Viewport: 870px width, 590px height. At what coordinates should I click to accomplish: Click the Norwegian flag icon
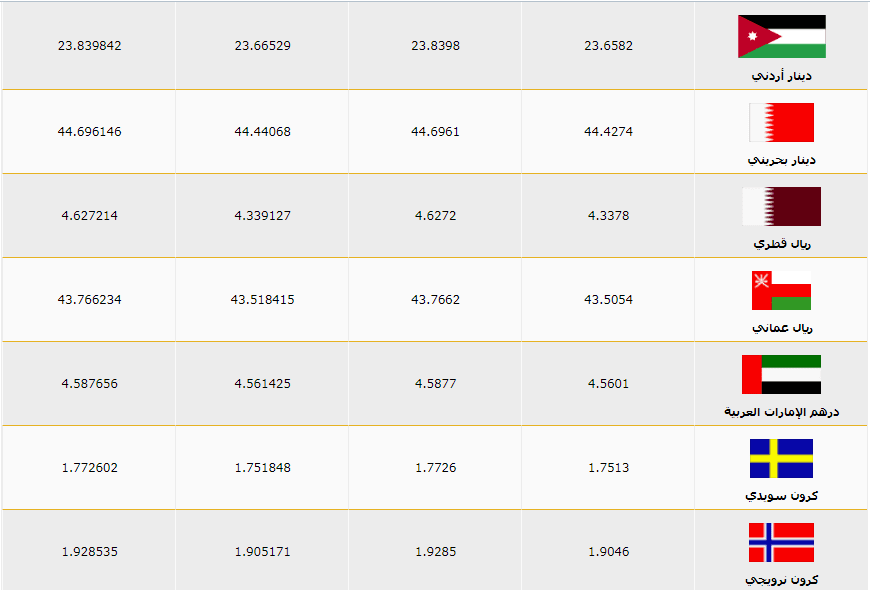pos(781,542)
